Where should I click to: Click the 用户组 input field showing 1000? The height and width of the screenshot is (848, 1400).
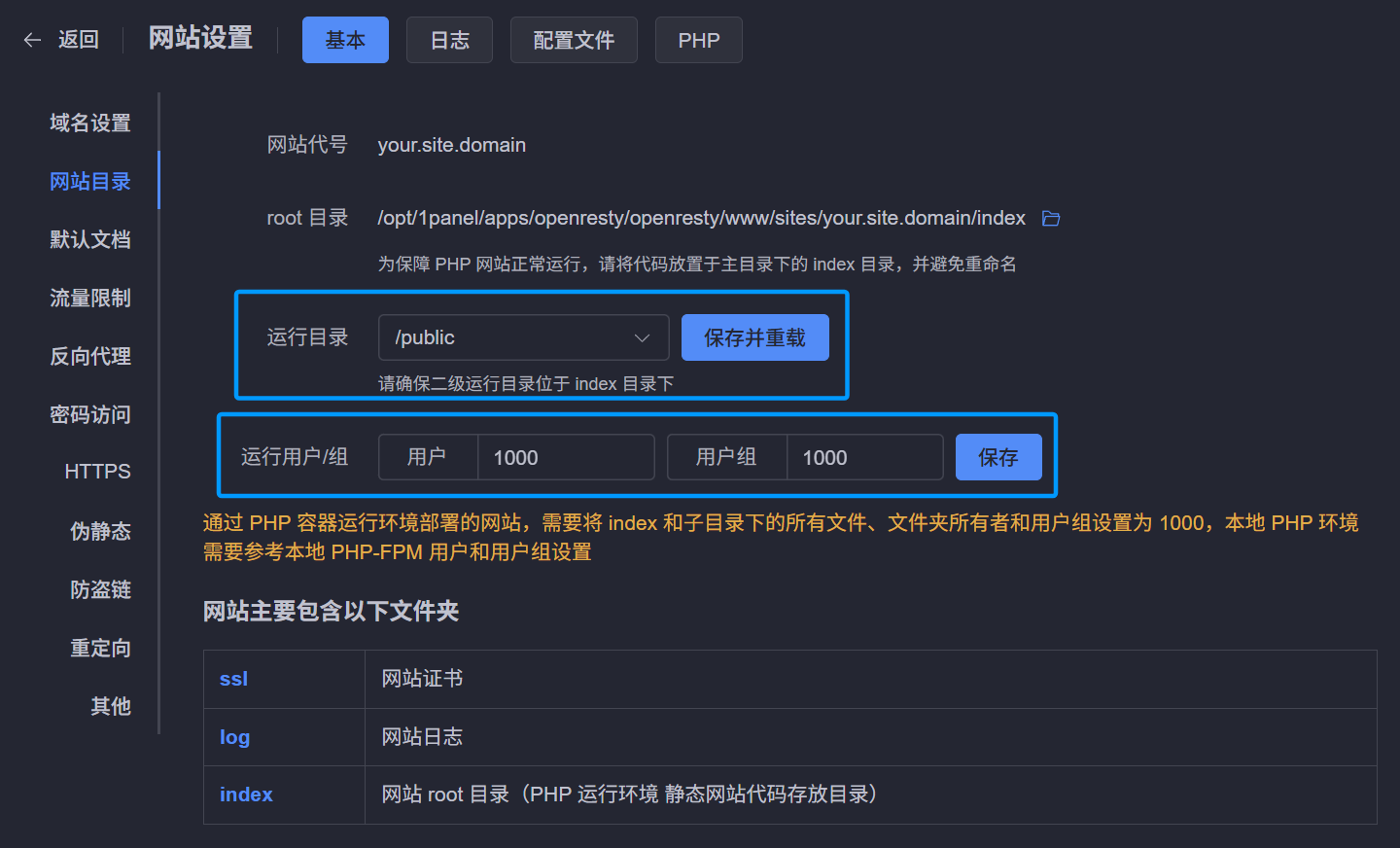(865, 456)
